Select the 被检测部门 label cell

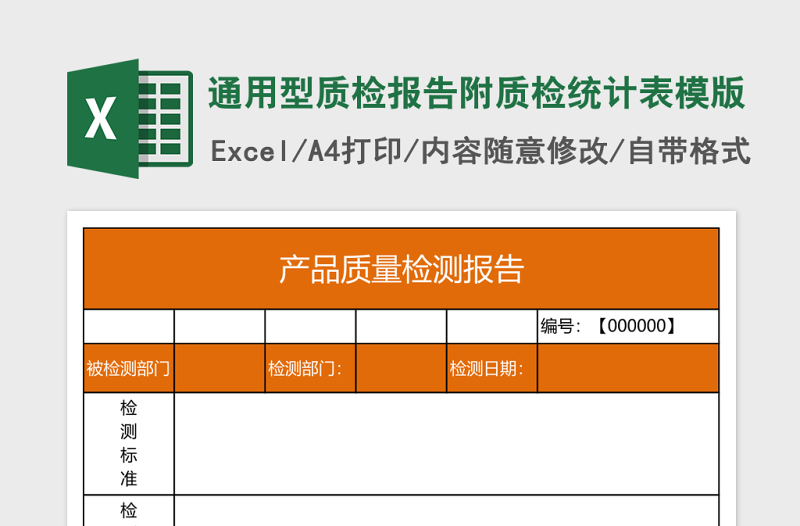129,368
